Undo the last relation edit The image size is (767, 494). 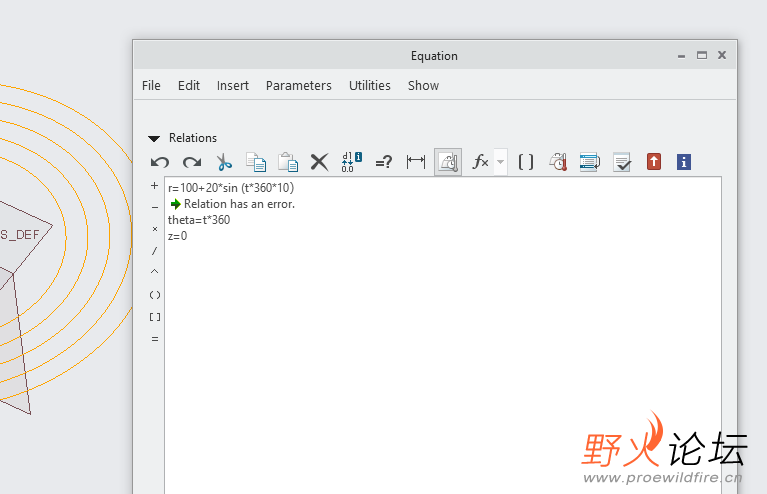coord(160,162)
